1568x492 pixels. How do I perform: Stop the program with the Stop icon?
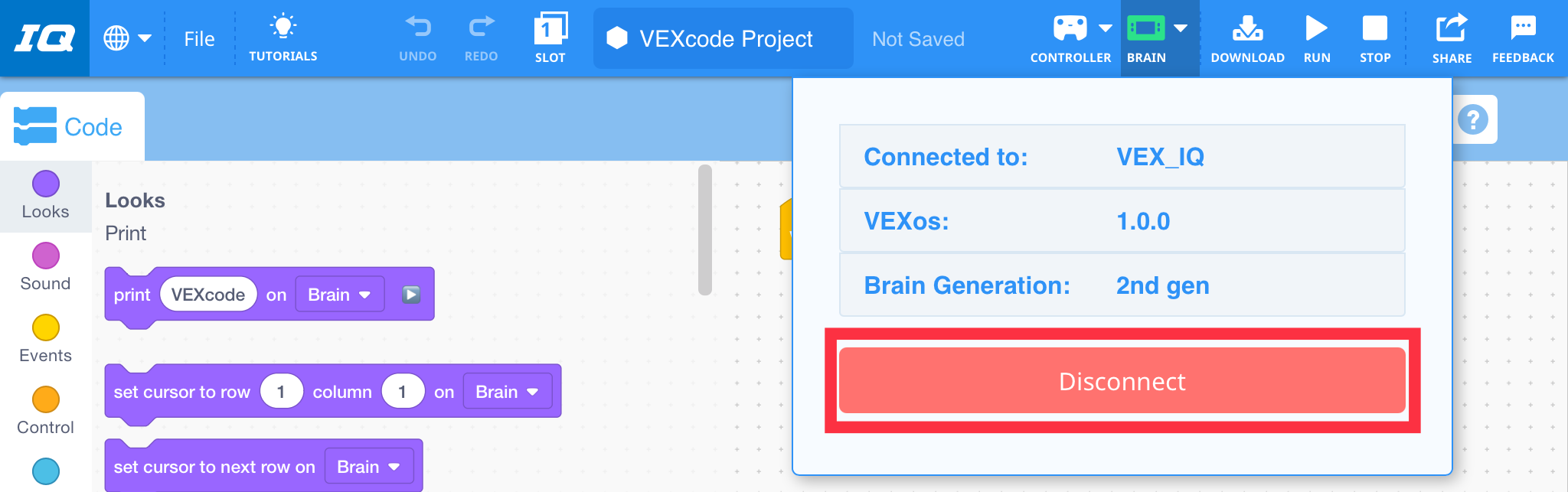(x=1375, y=34)
